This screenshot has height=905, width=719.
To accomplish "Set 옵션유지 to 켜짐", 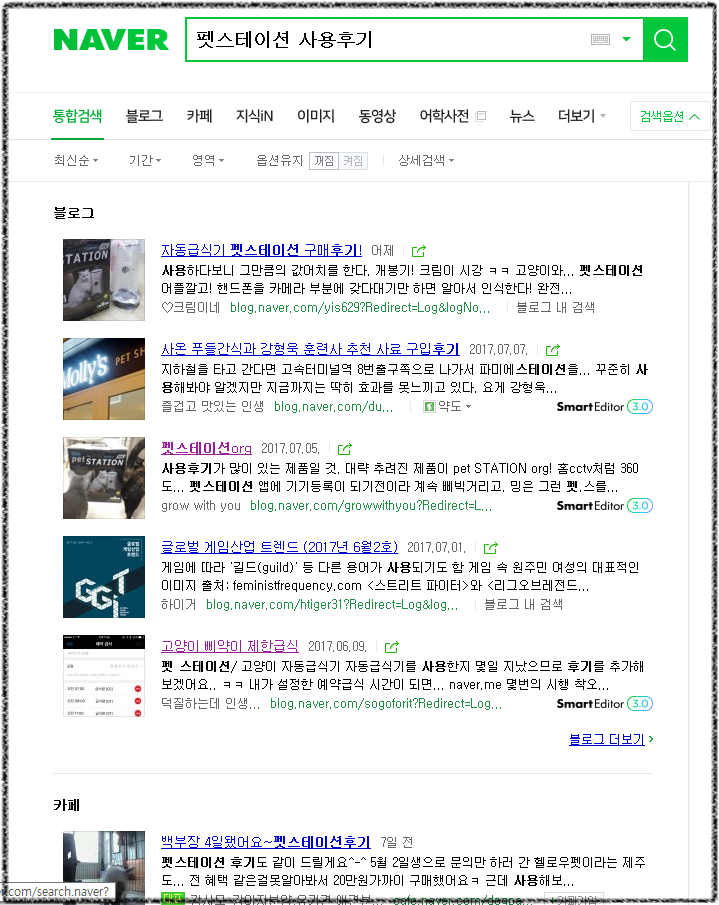I will coord(353,160).
